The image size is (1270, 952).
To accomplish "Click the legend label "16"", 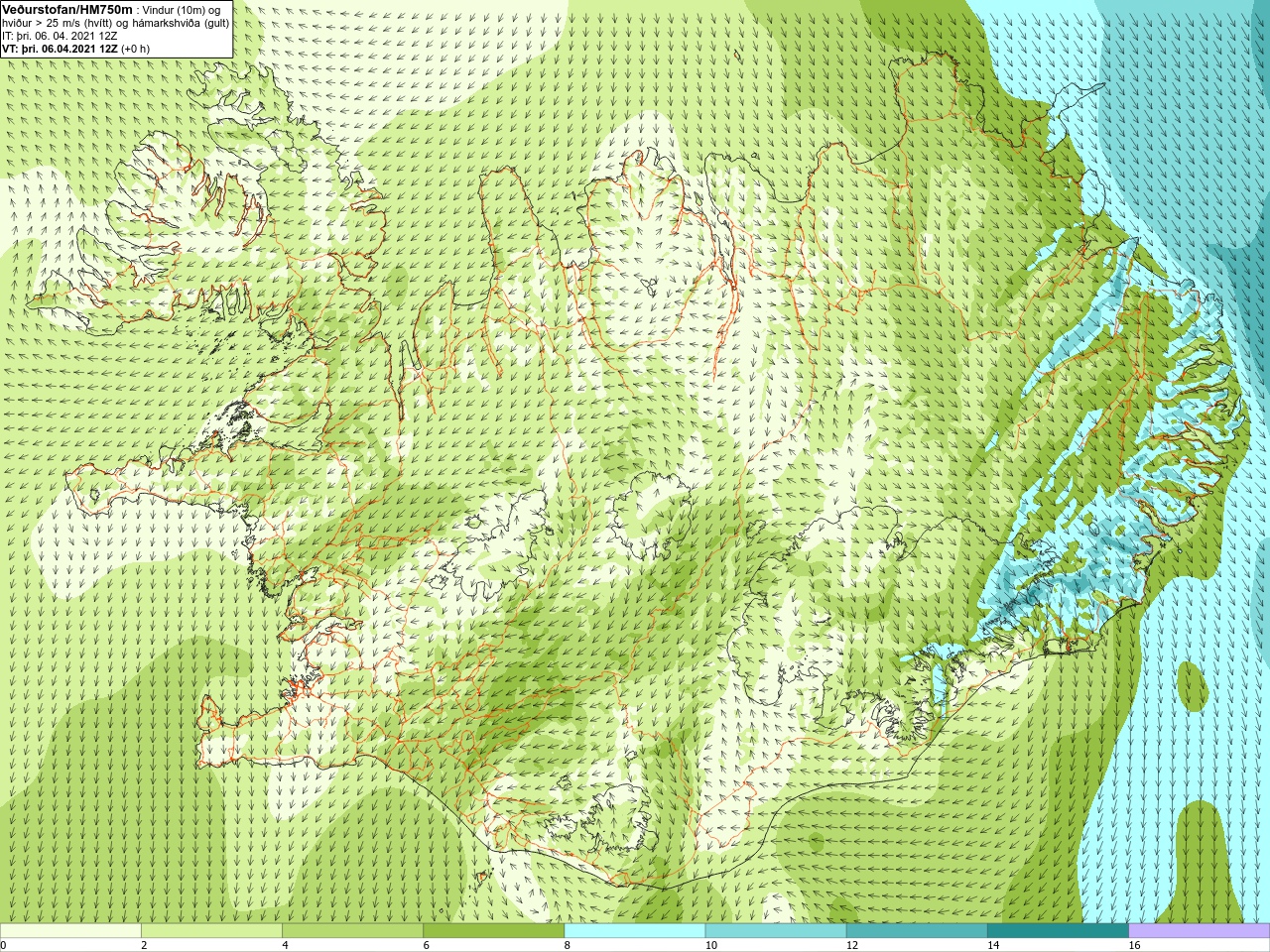I will 1134,945.
